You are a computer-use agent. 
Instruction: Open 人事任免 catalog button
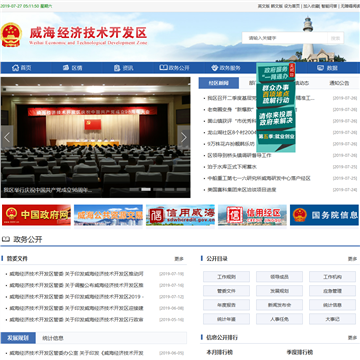[x=279, y=319]
